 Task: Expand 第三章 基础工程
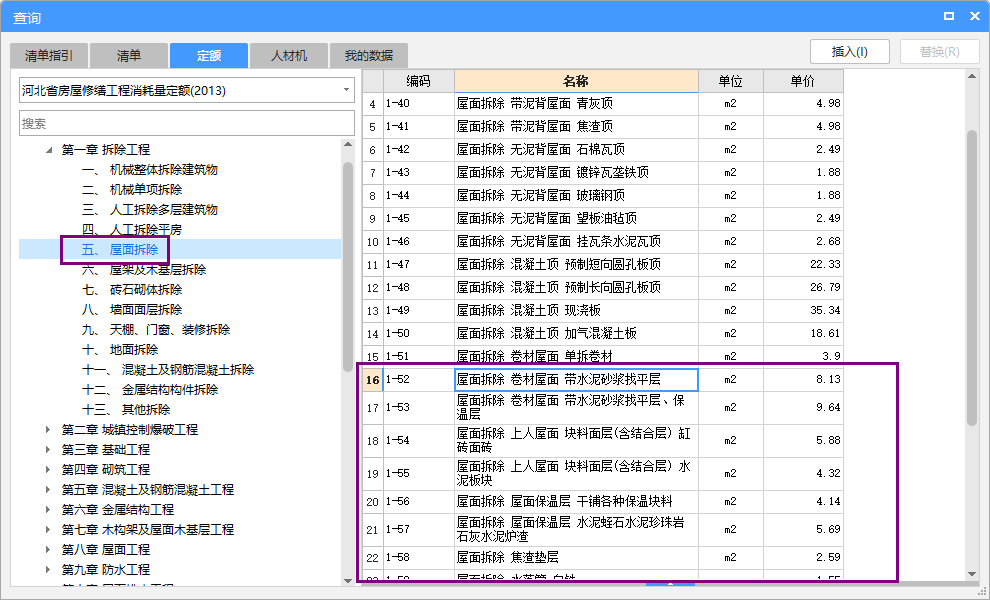(x=49, y=450)
